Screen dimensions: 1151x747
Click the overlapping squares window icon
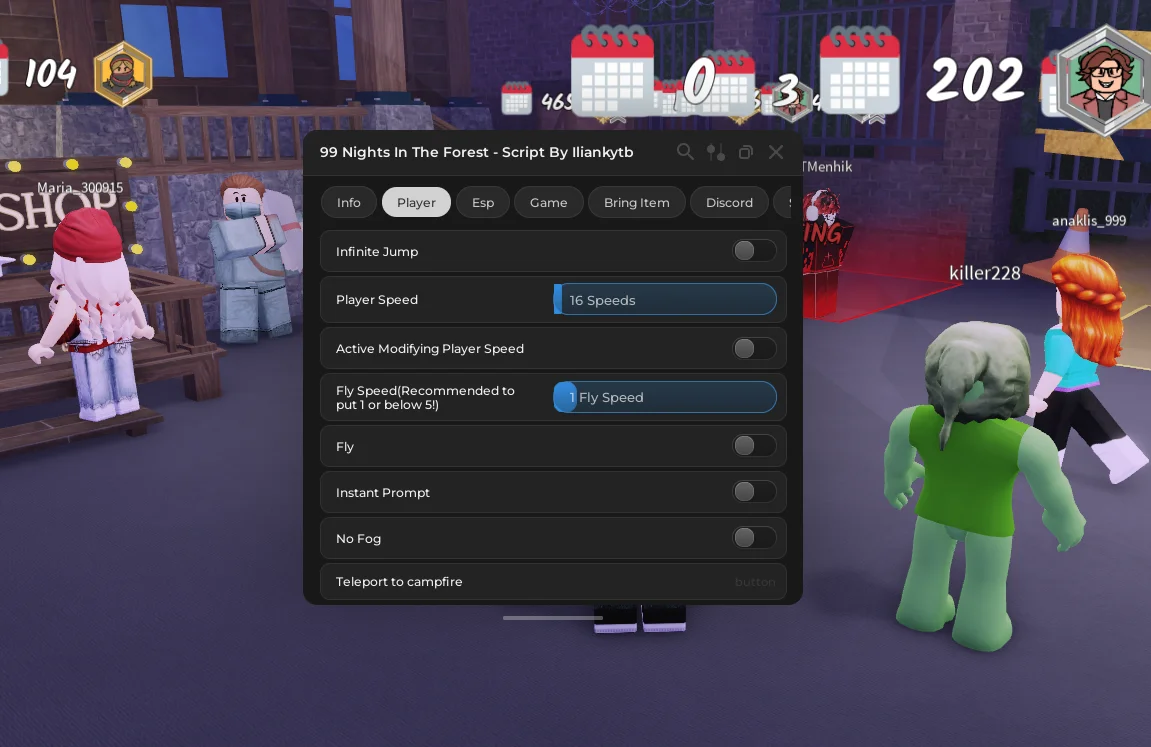pos(746,152)
